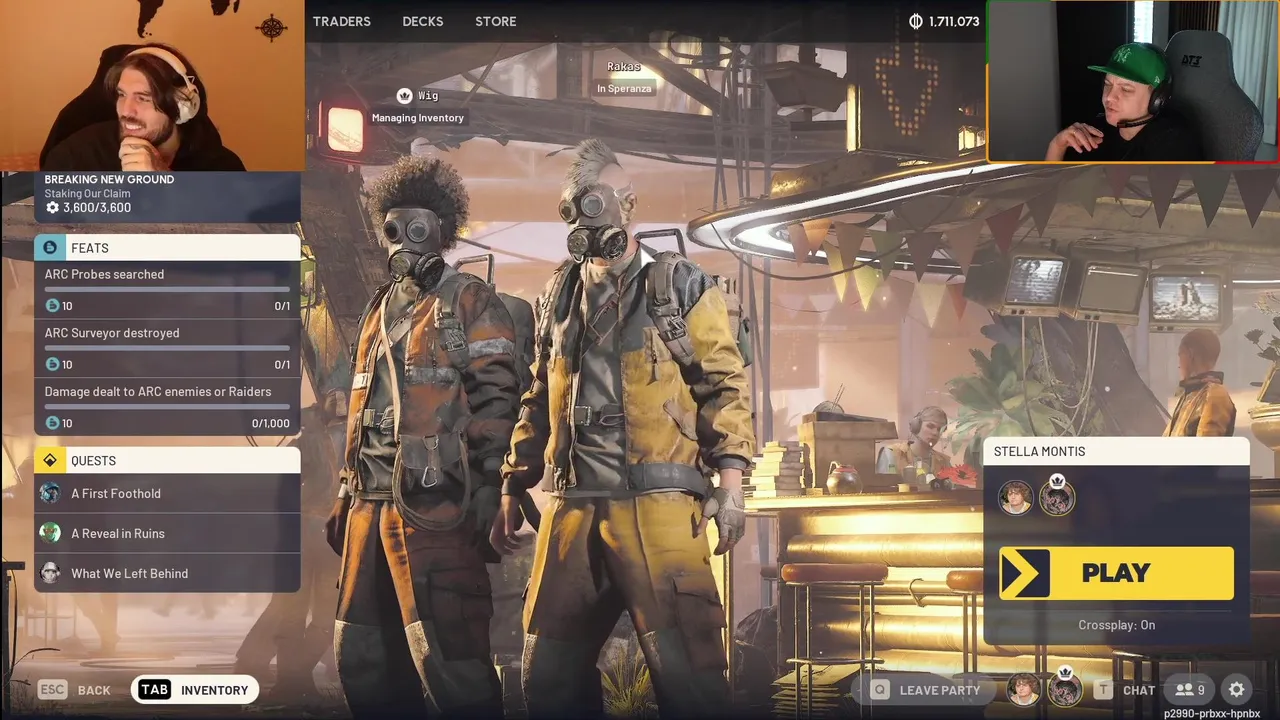The height and width of the screenshot is (720, 1280).
Task: Open the Chat panel
Action: [x=1124, y=690]
